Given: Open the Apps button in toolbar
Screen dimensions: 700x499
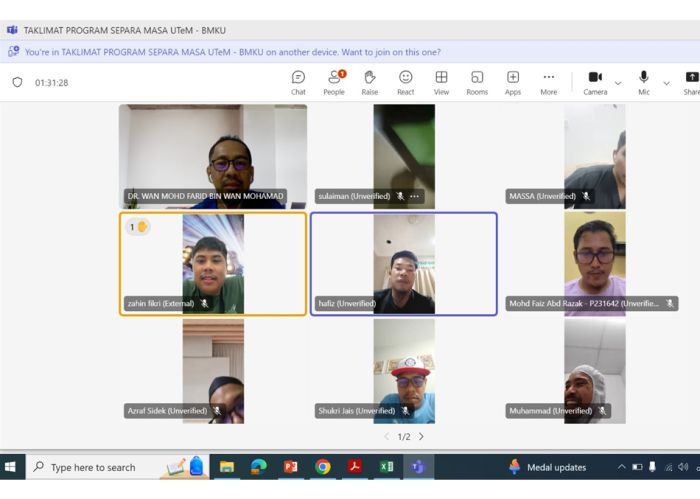Looking at the screenshot, I should [x=512, y=82].
